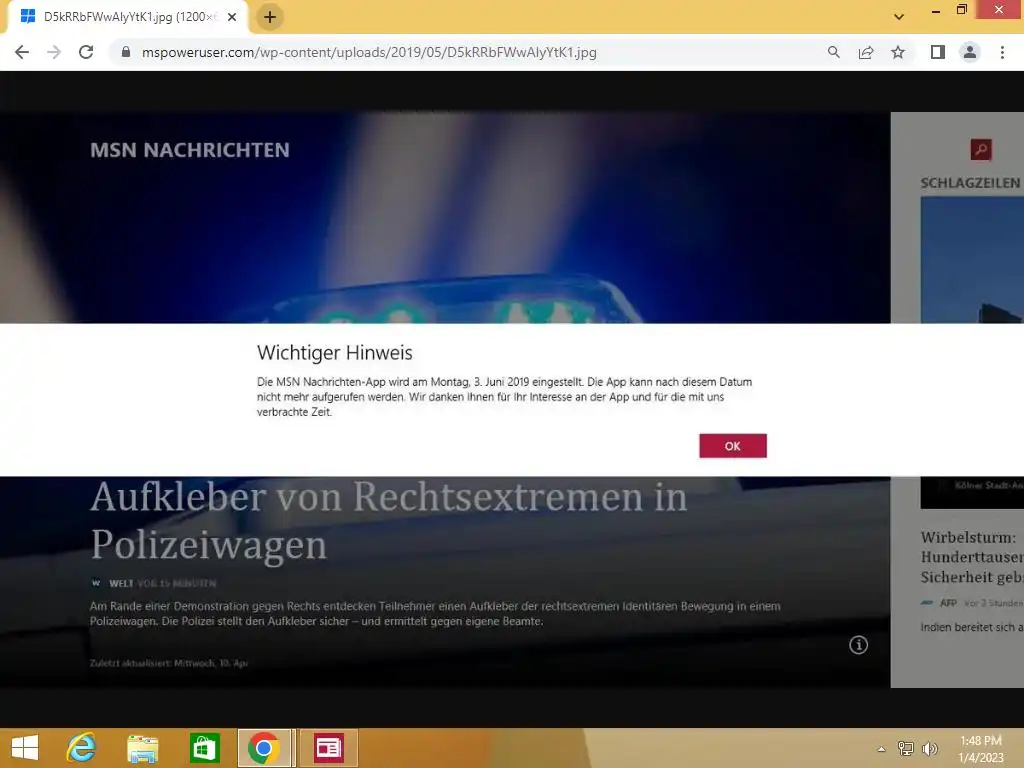1024x768 pixels.
Task: Click the address bar URL
Action: (369, 52)
